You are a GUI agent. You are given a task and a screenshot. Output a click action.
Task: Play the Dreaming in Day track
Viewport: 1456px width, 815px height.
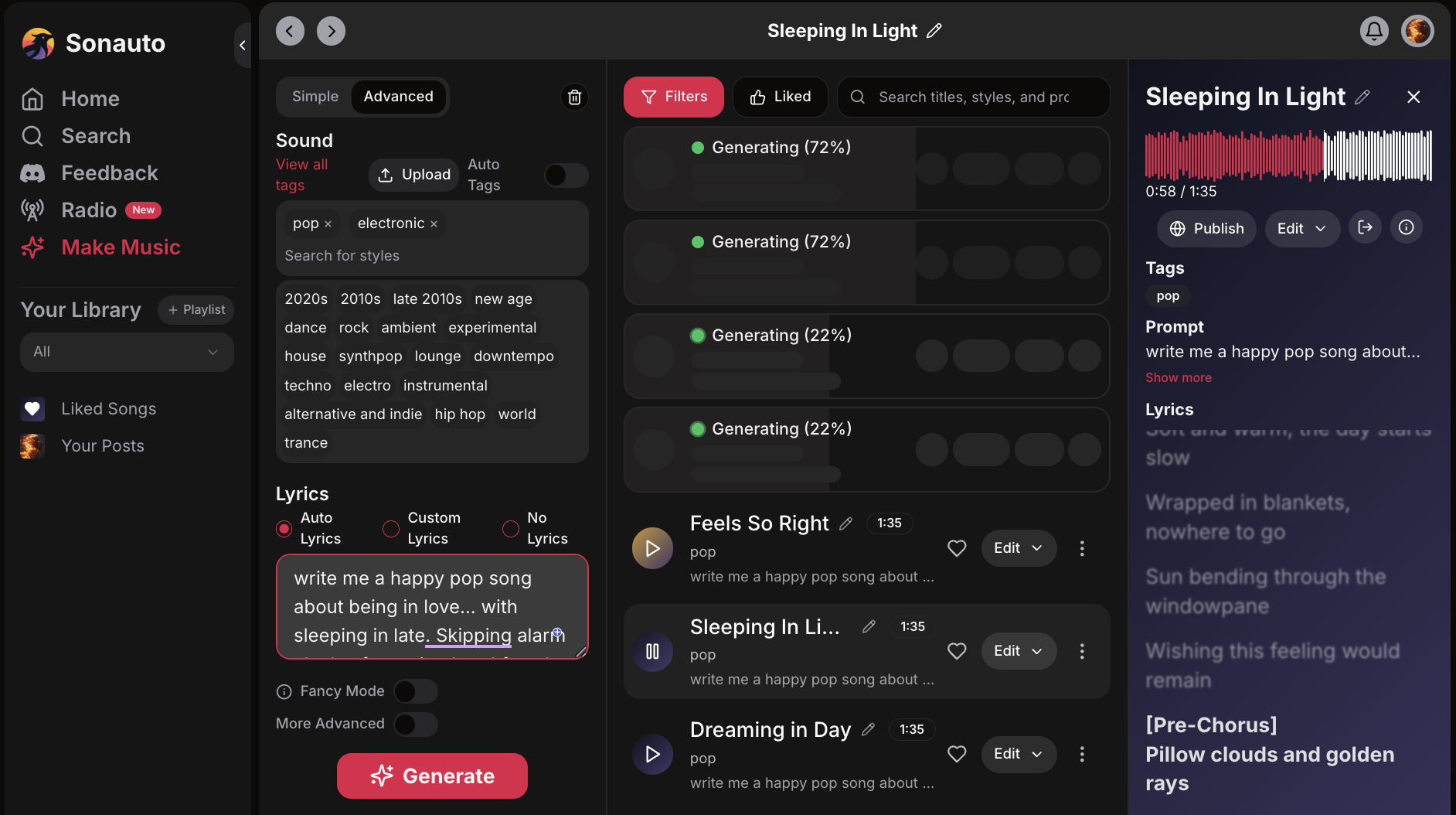coord(653,754)
